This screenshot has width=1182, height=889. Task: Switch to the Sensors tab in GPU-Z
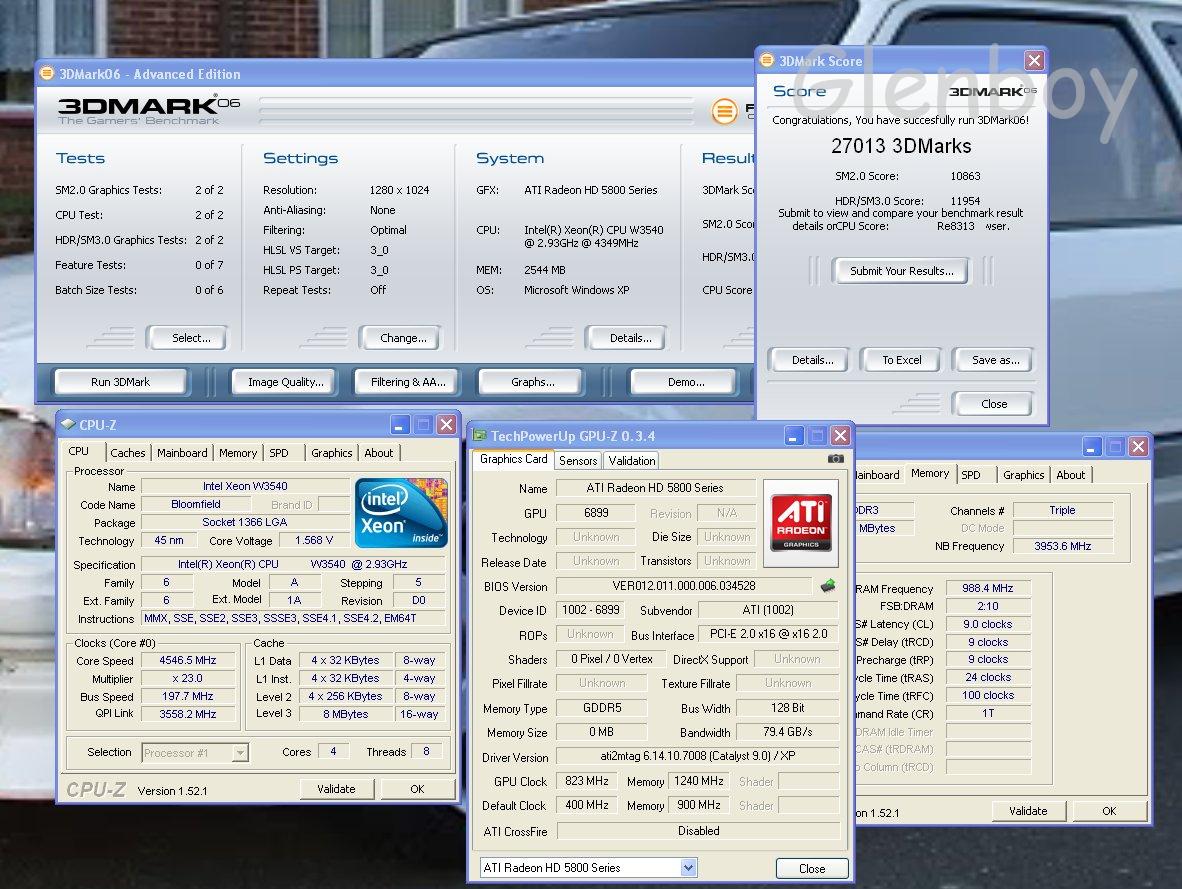[x=578, y=461]
